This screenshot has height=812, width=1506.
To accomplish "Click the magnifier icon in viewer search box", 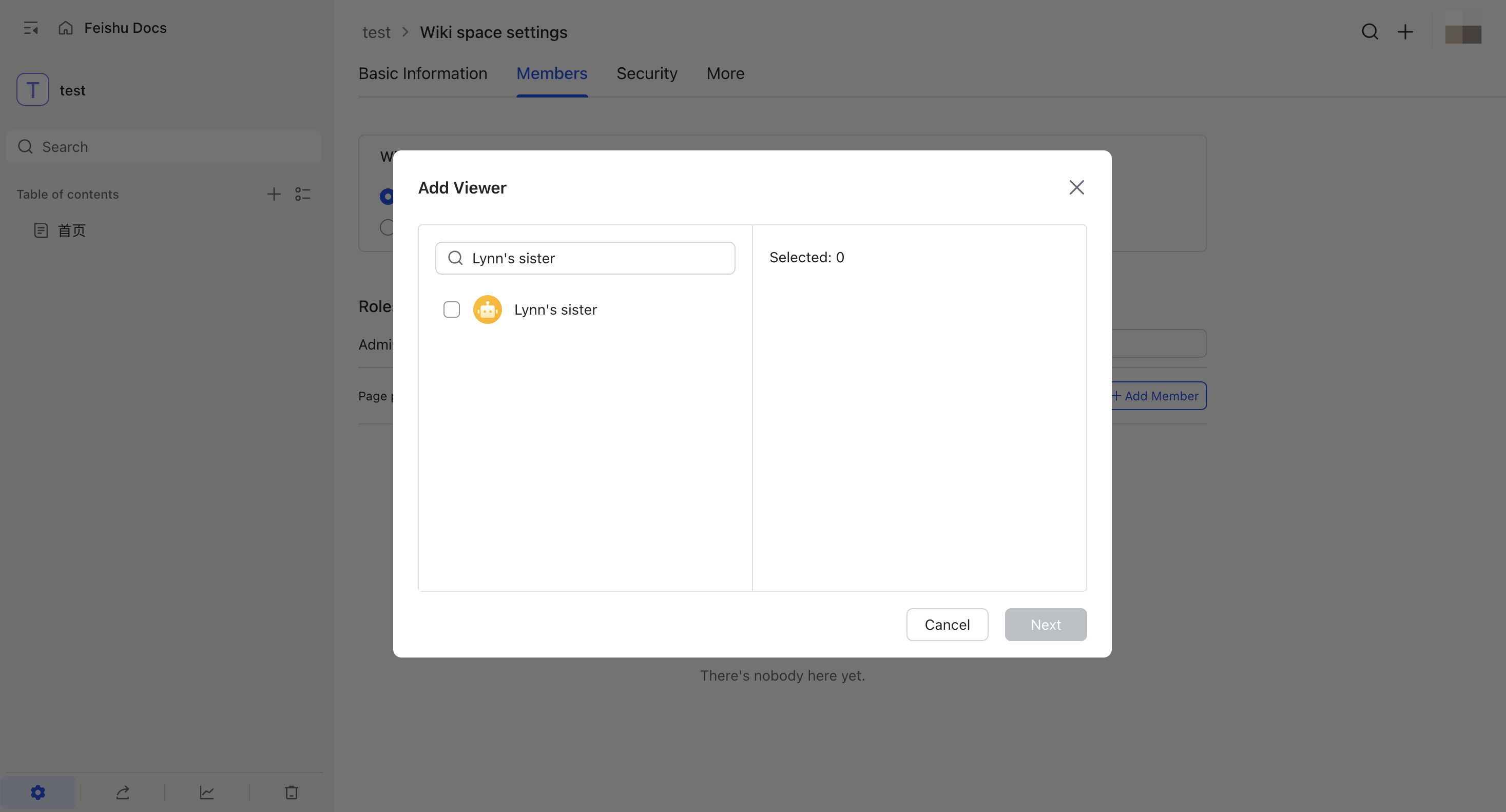I will (455, 258).
